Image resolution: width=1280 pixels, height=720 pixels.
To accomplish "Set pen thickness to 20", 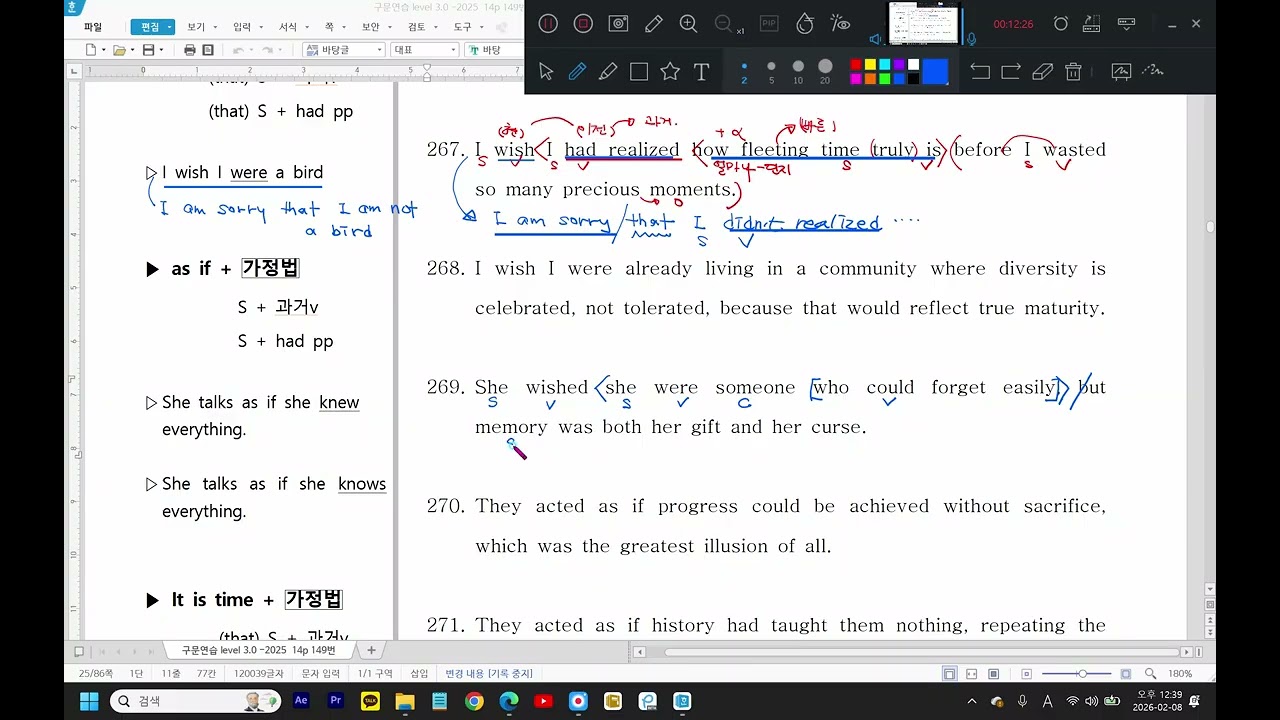I will click(825, 71).
